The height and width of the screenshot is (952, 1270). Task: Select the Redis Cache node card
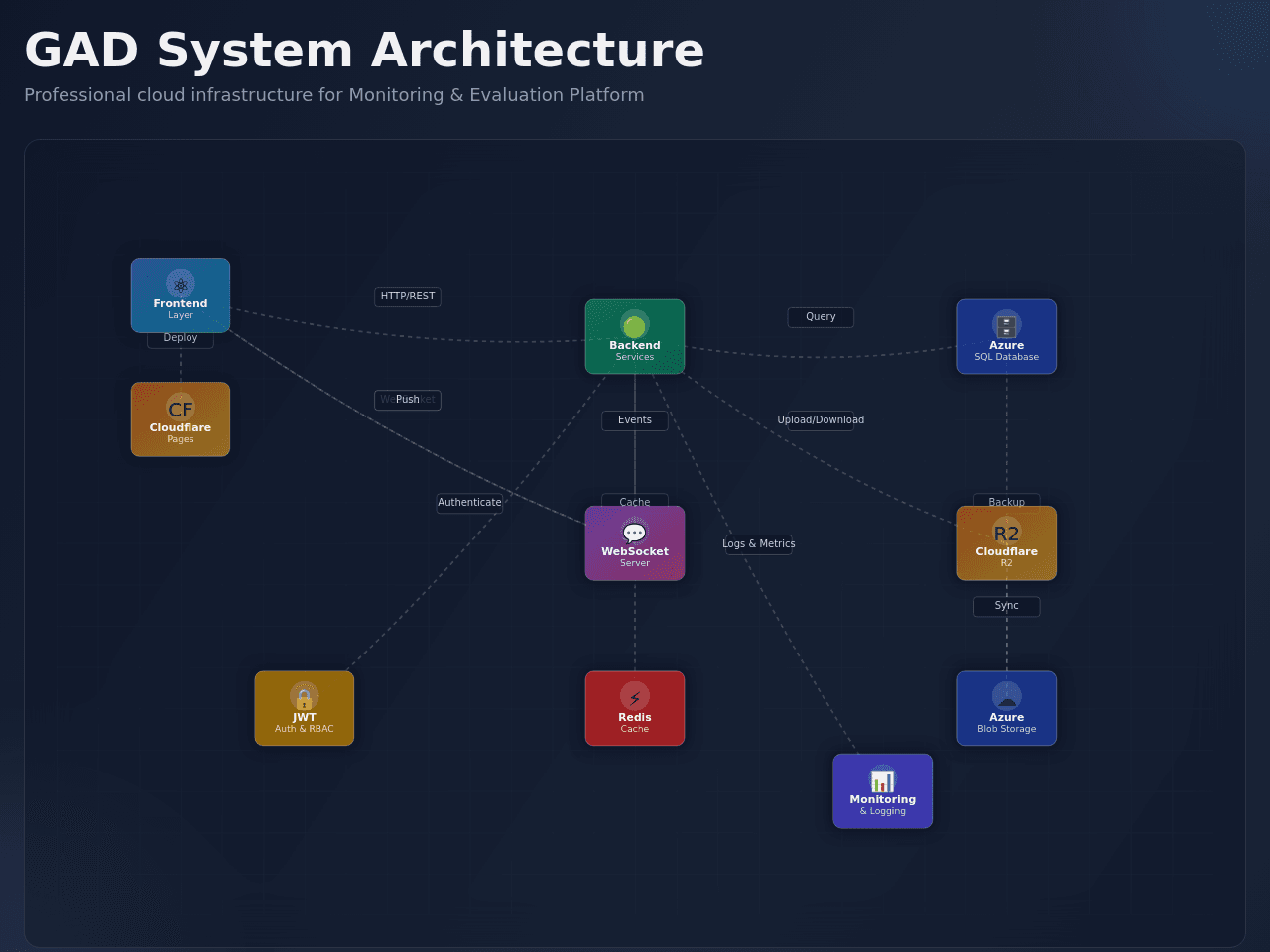[x=635, y=708]
